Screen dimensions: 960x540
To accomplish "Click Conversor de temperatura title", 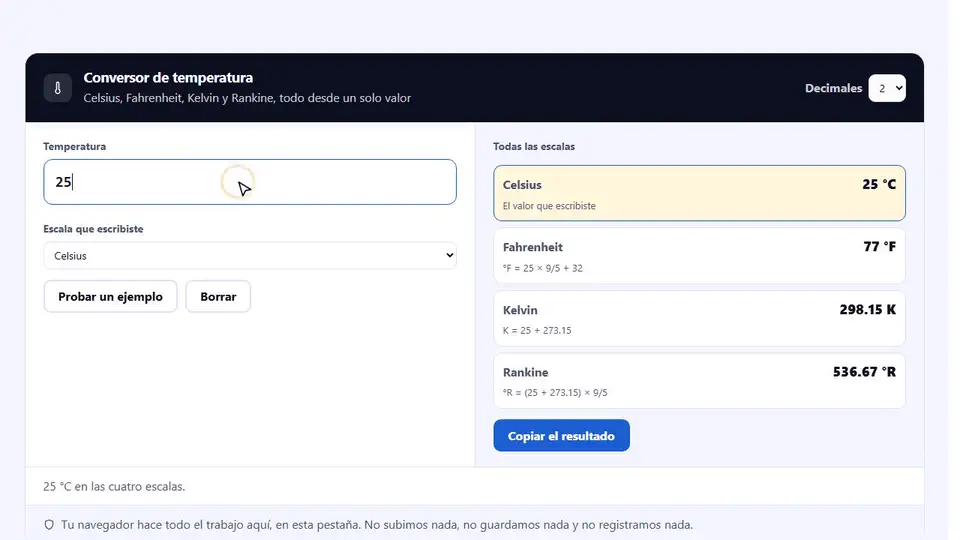I will [x=168, y=78].
